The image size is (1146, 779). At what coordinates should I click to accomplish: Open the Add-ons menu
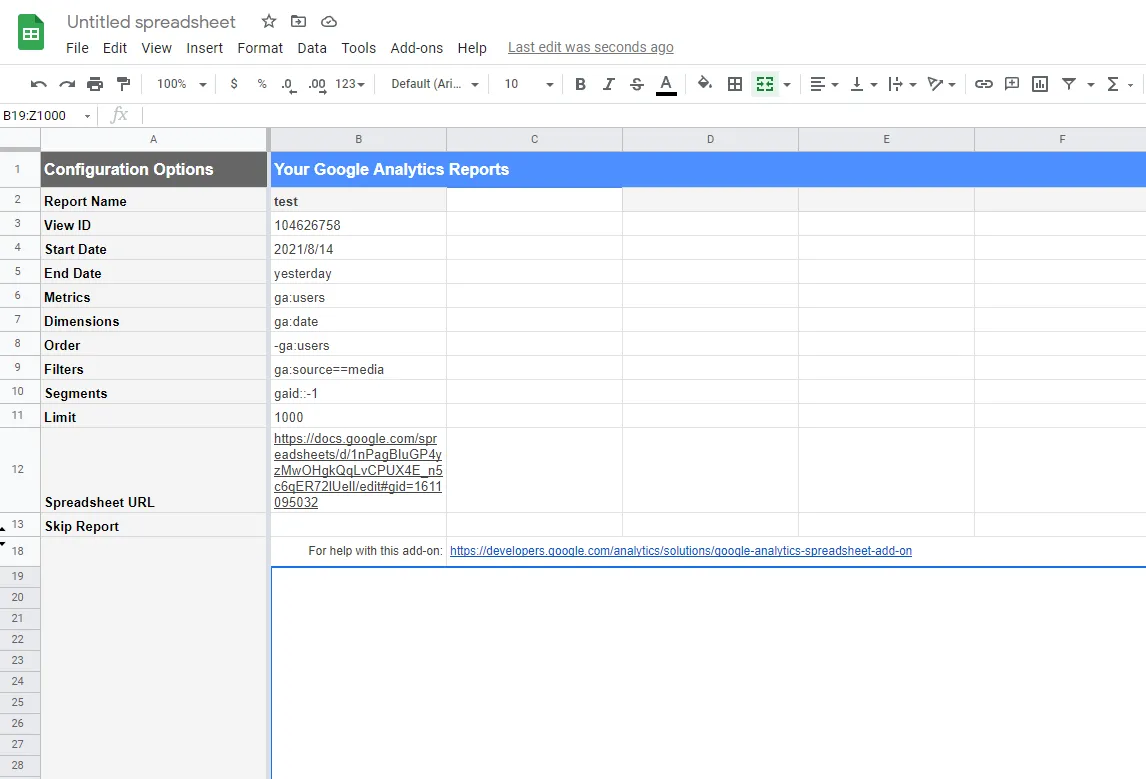tap(417, 48)
